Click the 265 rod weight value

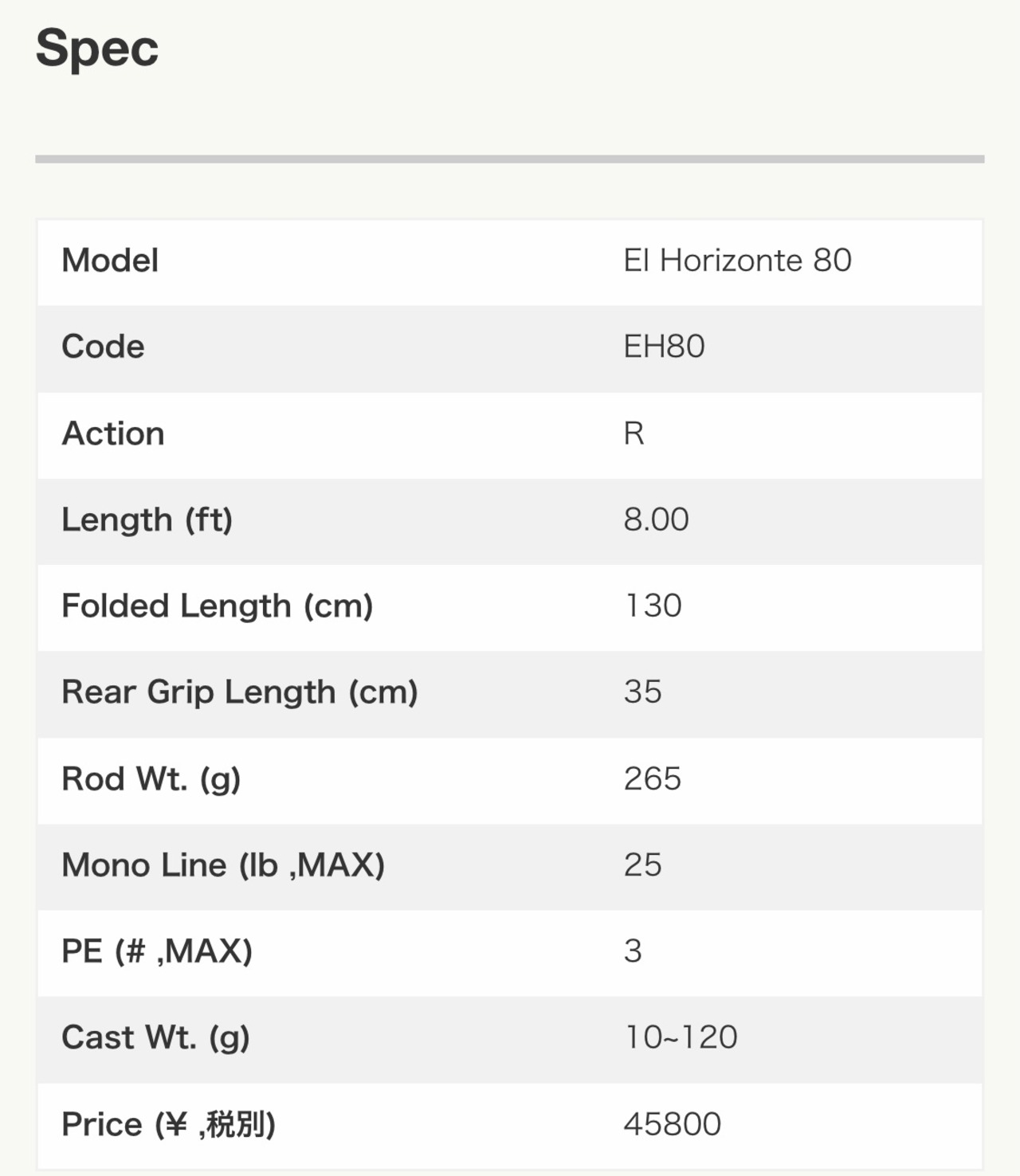(653, 778)
